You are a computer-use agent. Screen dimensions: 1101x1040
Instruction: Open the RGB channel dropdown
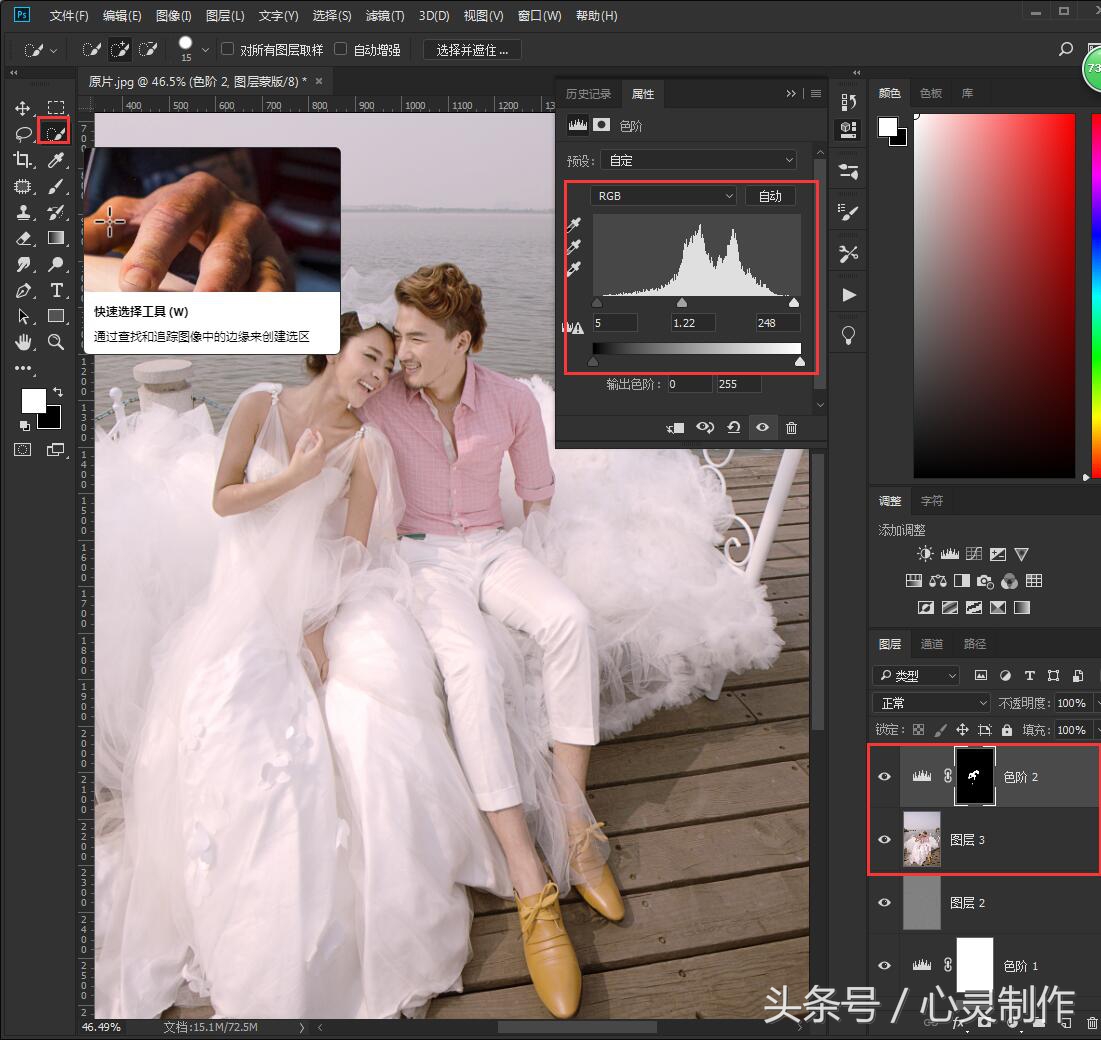coord(664,196)
